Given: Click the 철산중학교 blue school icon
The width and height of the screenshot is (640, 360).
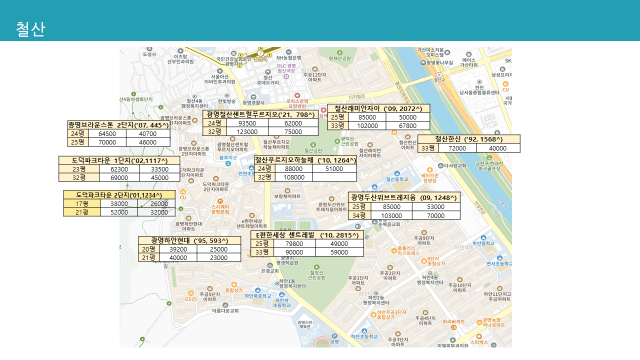Looking at the screenshot, I should click(x=397, y=174).
